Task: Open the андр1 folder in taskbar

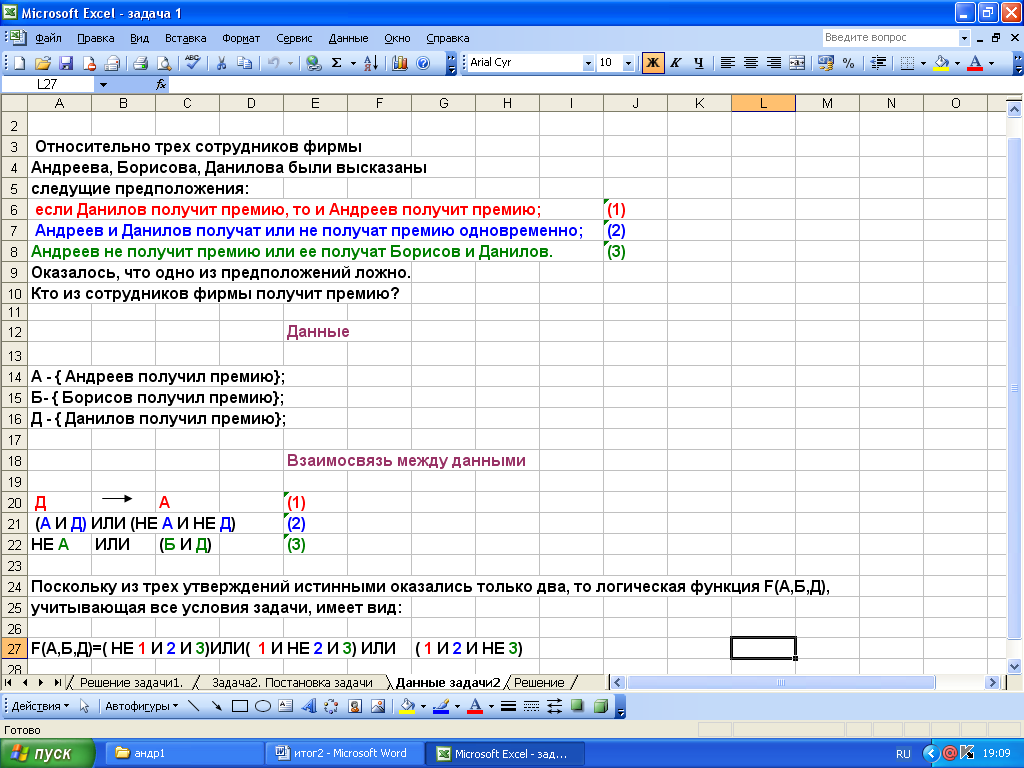Action: 183,753
